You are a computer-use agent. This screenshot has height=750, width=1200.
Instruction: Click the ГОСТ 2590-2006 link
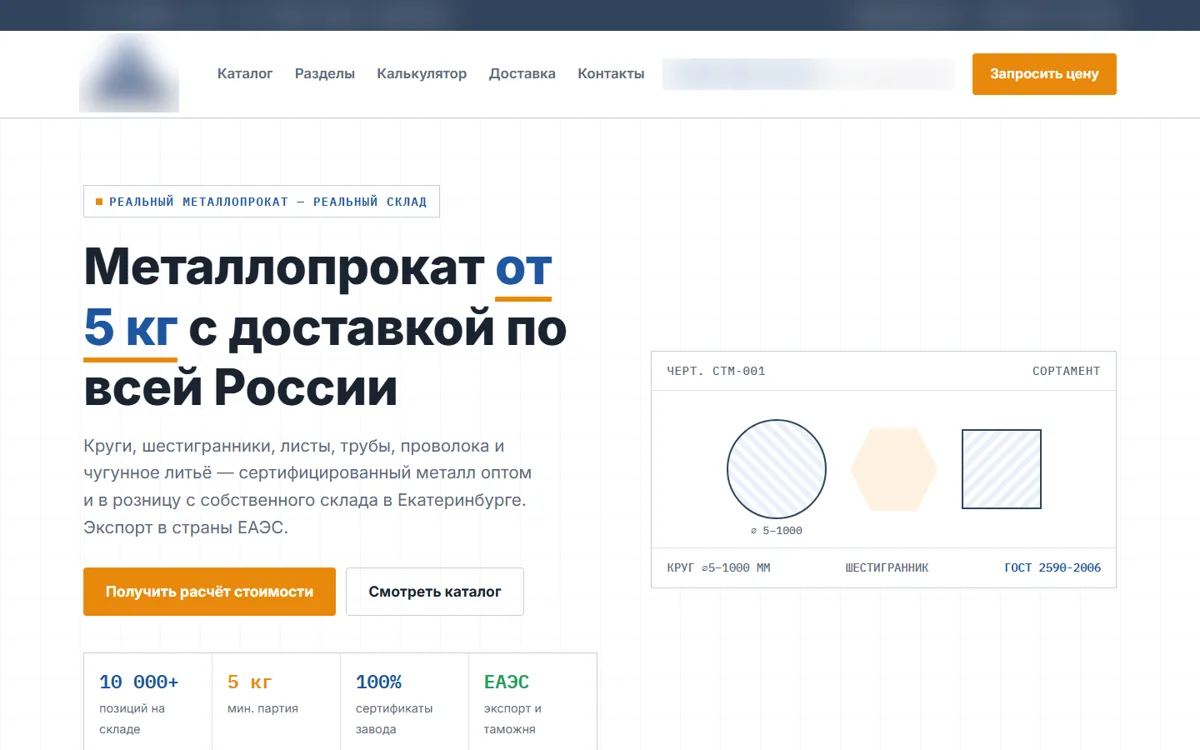point(1053,568)
